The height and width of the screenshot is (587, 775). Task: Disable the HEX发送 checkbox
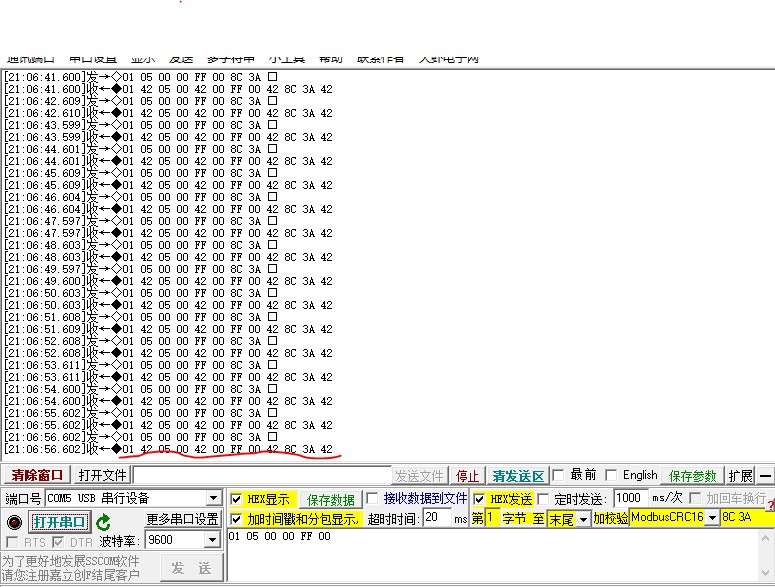pos(480,499)
